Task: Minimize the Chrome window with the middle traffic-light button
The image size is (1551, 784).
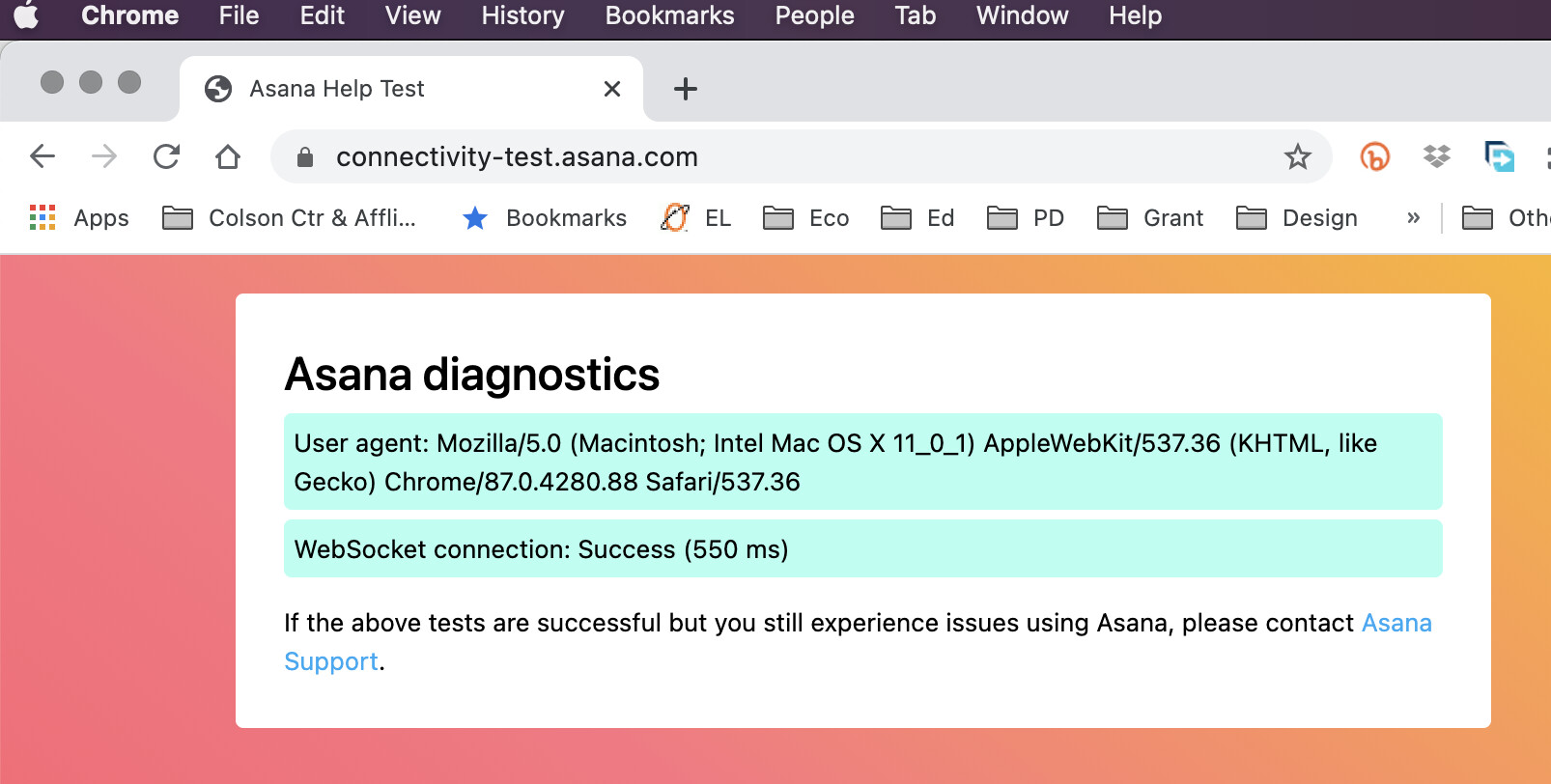Action: pyautogui.click(x=91, y=82)
